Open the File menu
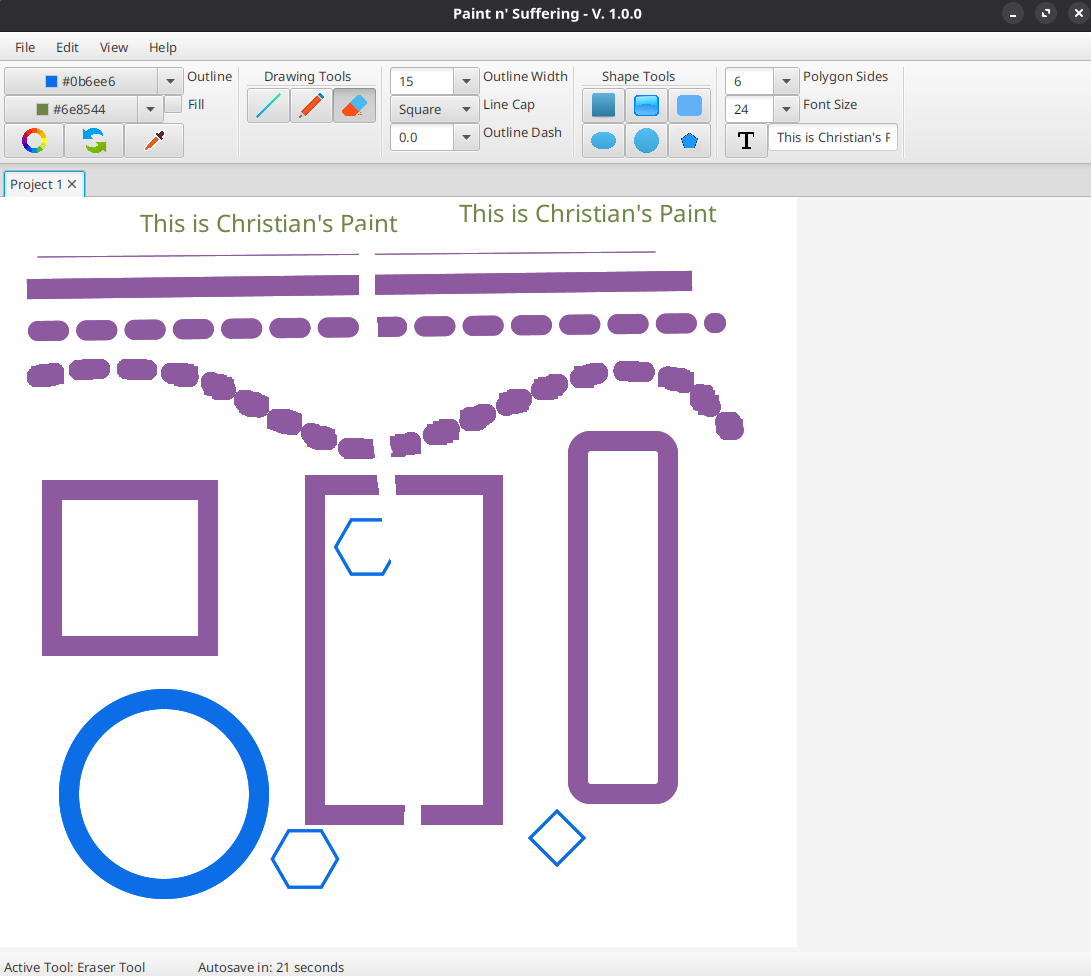The image size is (1091, 976). [x=25, y=47]
